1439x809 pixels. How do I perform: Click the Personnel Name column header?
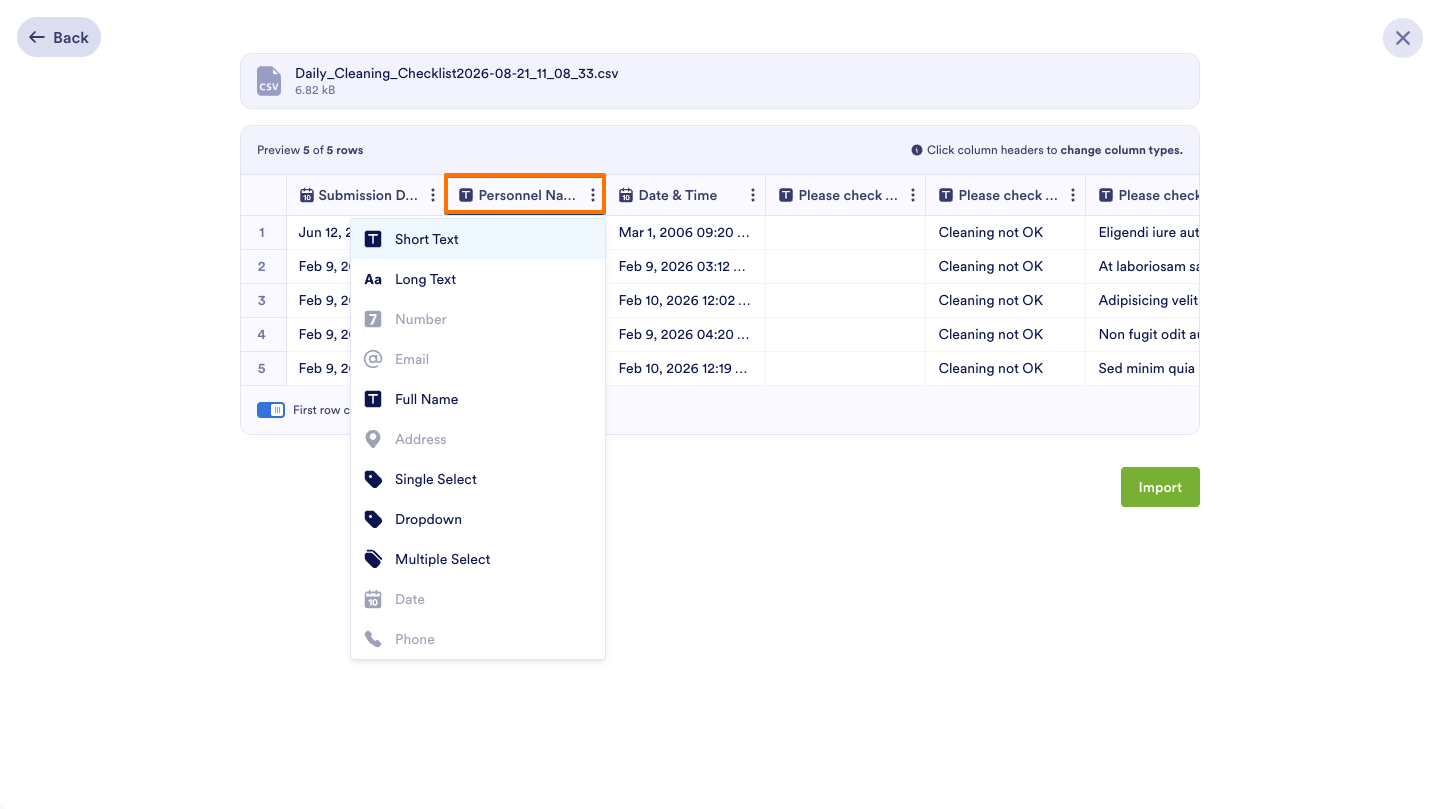tap(525, 195)
